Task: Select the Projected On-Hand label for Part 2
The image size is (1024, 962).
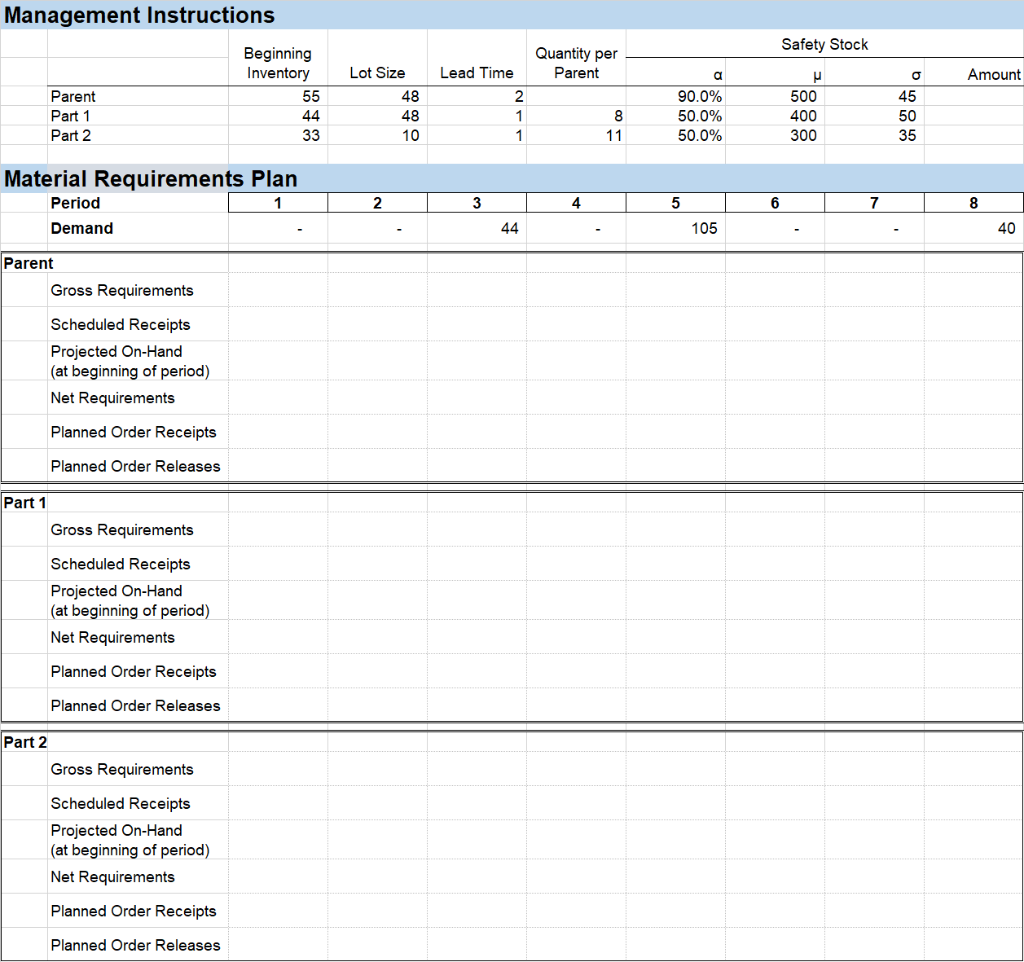Action: (116, 840)
